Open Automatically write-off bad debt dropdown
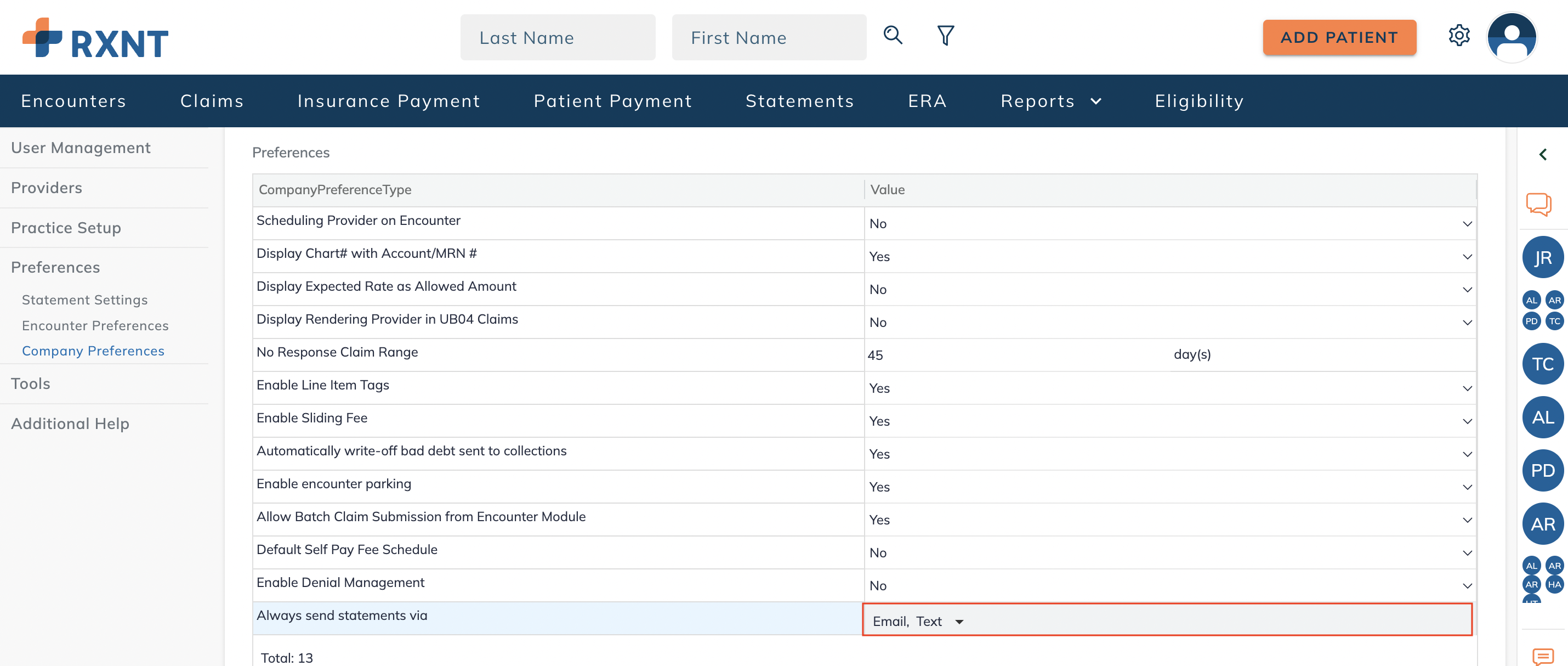The image size is (1568, 666). 1170,454
